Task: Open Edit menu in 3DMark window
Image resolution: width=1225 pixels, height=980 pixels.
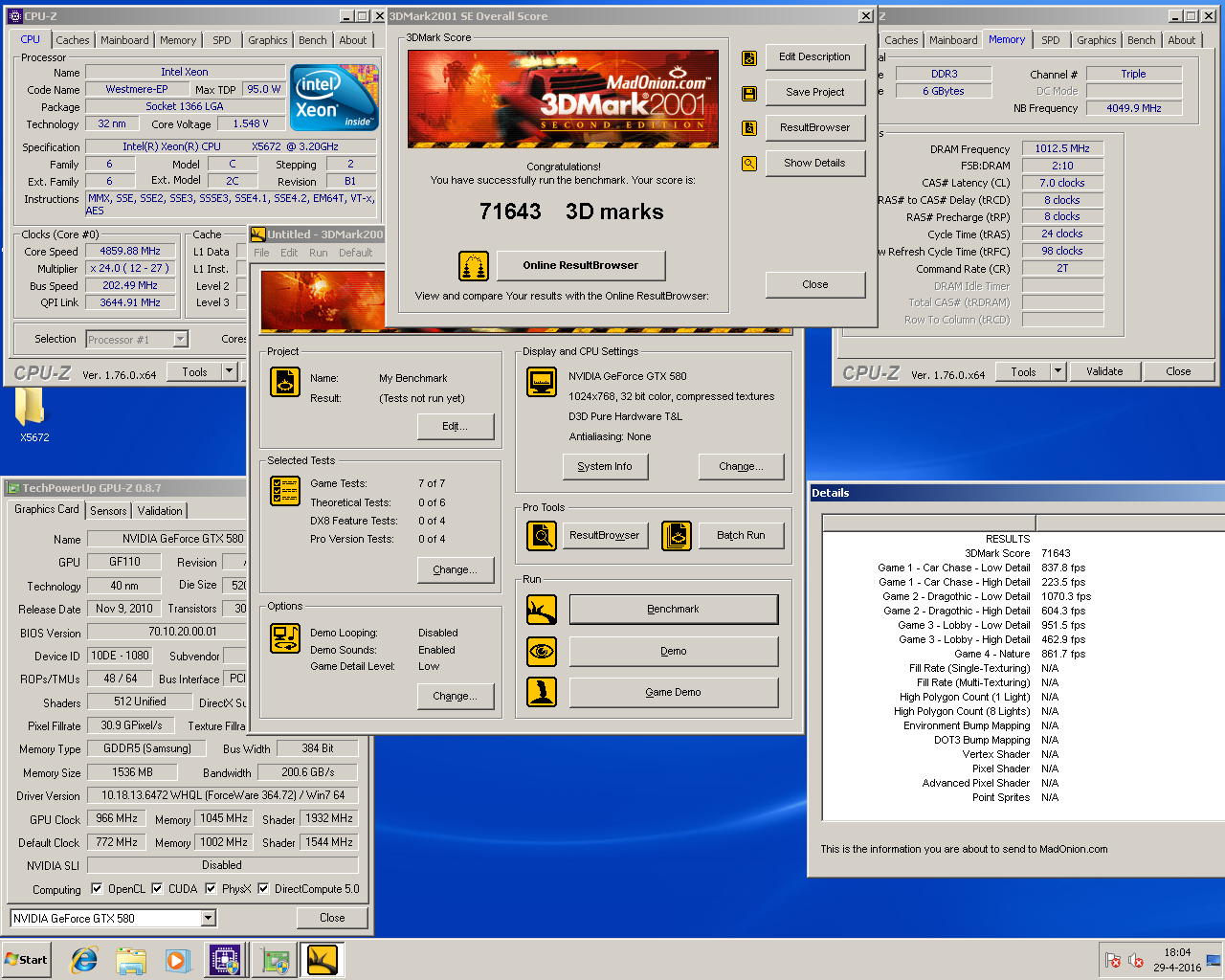Action: click(x=289, y=253)
